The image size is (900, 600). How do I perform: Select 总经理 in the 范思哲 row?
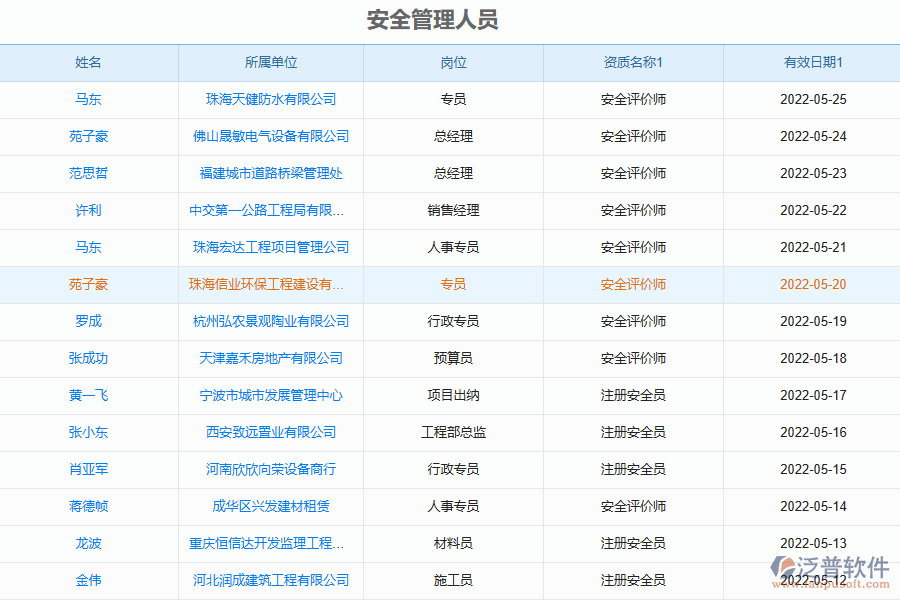click(453, 173)
